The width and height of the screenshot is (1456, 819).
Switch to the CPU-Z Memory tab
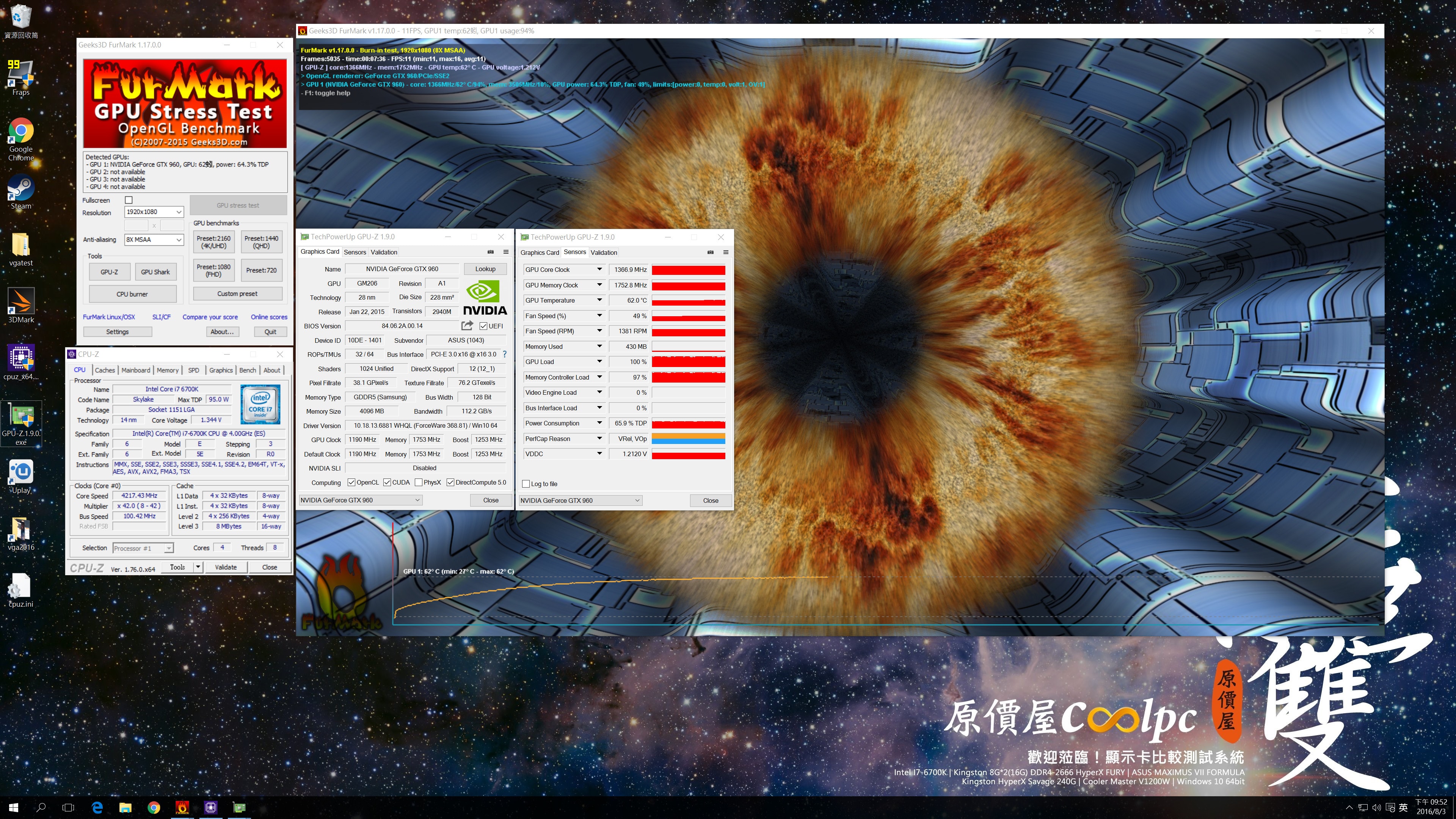click(x=167, y=370)
